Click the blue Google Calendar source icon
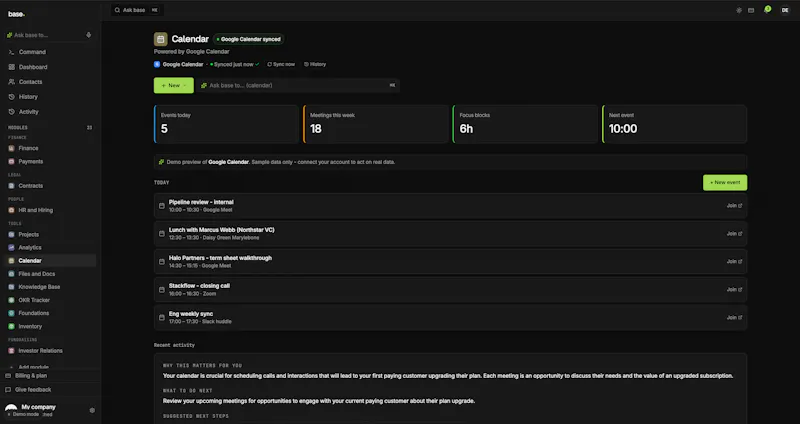The image size is (800, 424). click(157, 64)
